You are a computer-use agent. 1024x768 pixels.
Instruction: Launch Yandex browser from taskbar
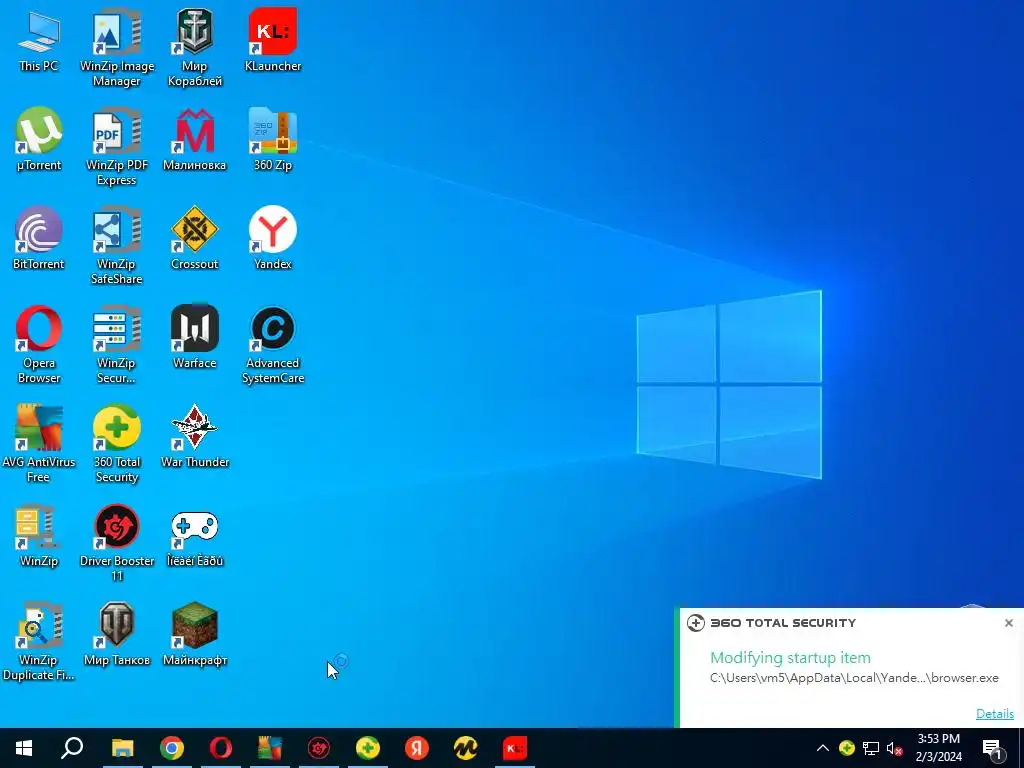point(417,748)
